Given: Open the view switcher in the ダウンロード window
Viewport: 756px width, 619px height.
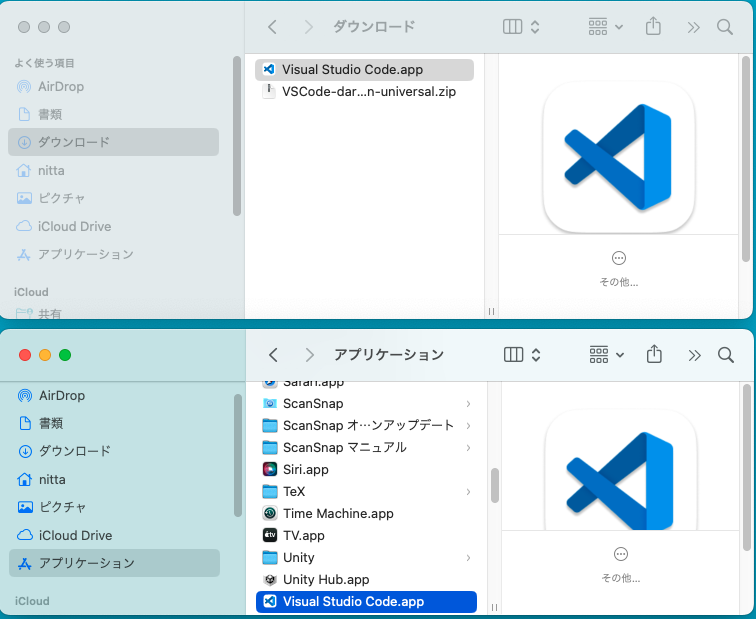Looking at the screenshot, I should [521, 27].
